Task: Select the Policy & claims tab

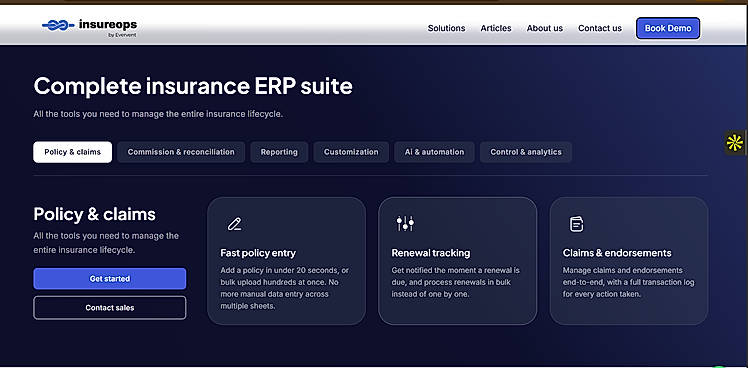Action: pos(73,152)
